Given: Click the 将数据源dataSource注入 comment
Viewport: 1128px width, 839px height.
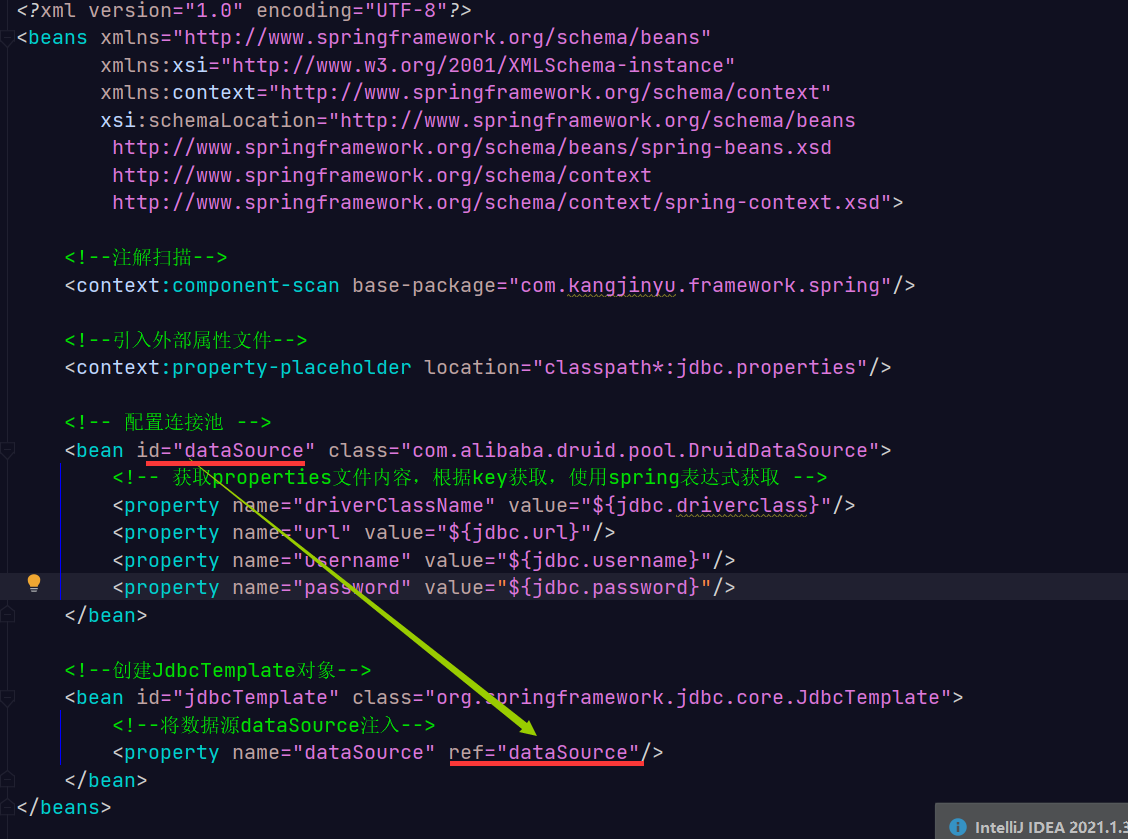Looking at the screenshot, I should pyautogui.click(x=274, y=725).
